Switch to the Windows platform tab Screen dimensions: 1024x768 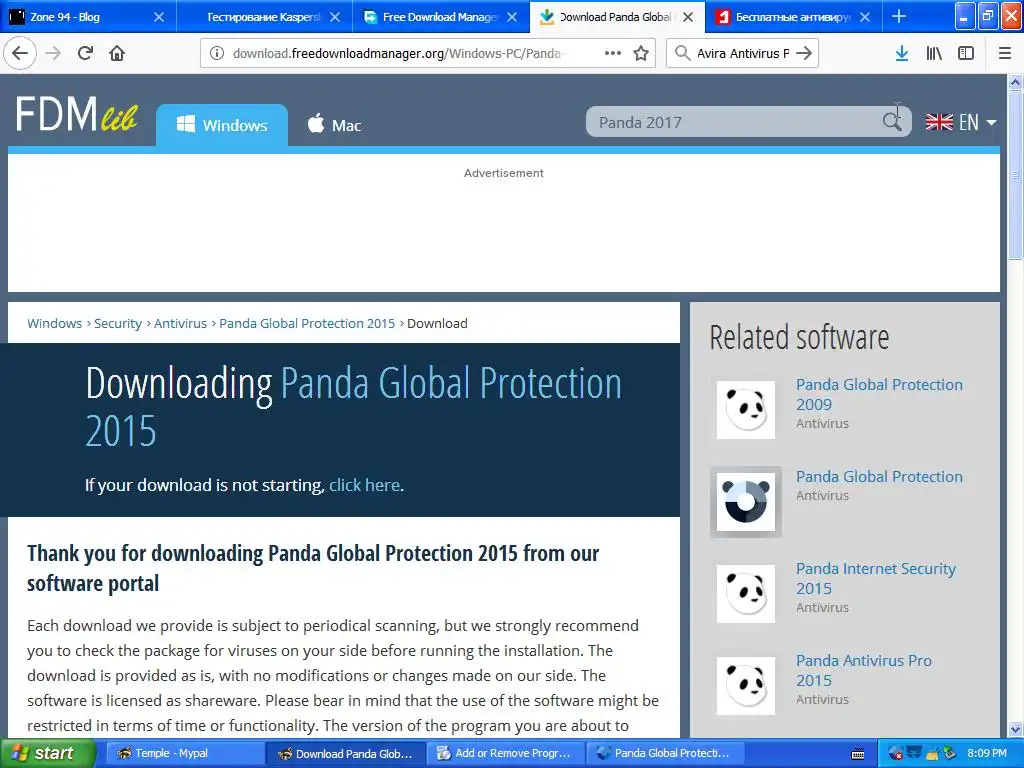pyautogui.click(x=222, y=125)
